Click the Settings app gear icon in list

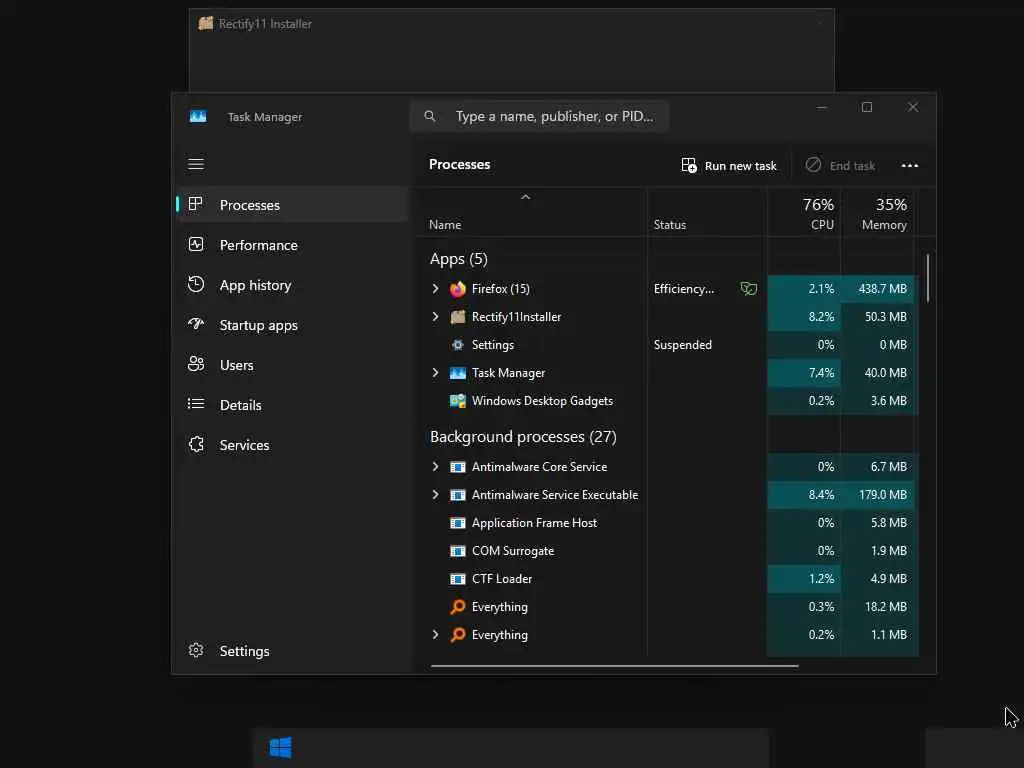458,345
